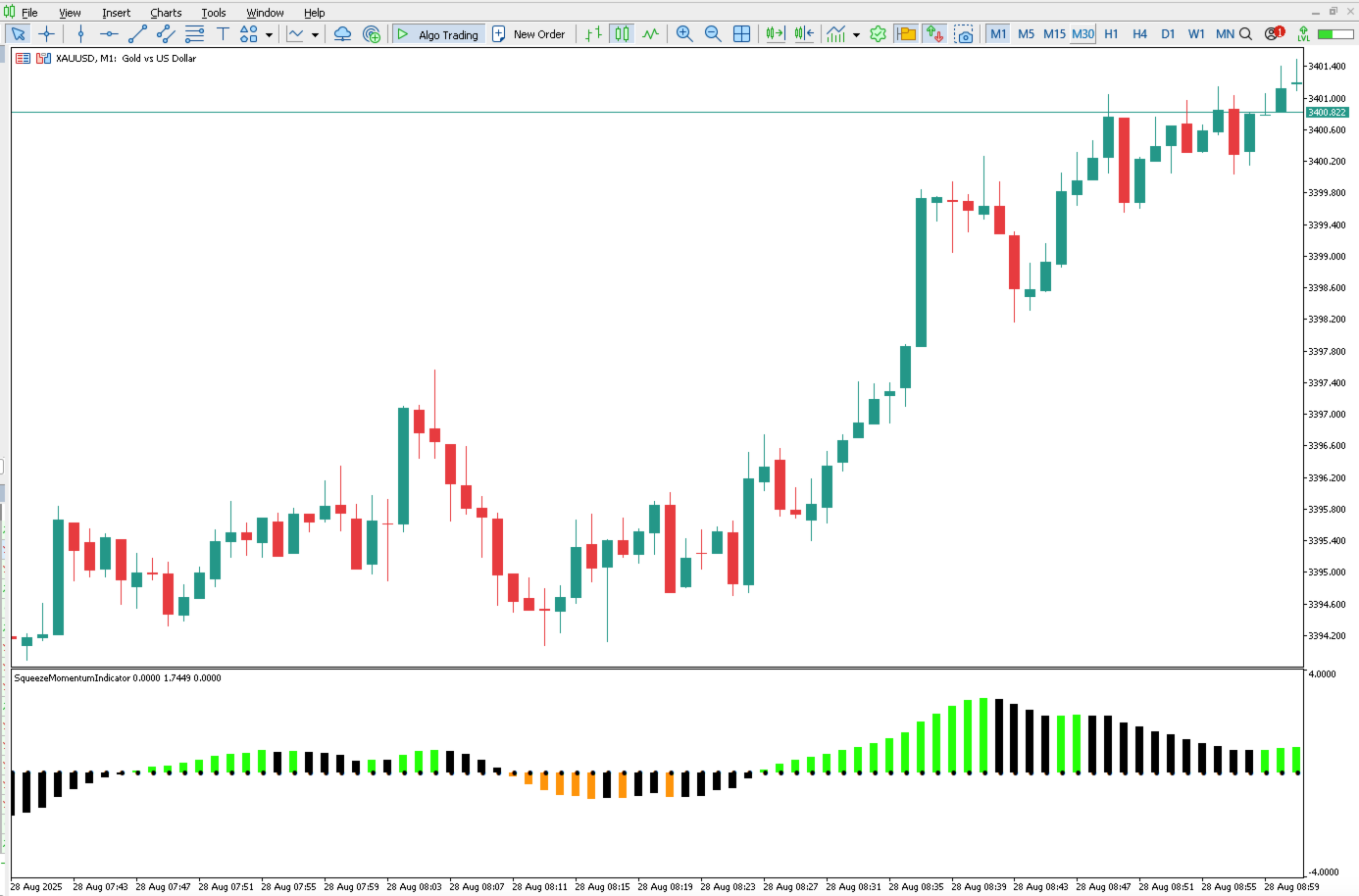Viewport: 1359px width, 896px height.
Task: Click the one-click trading panel icon
Action: [x=43, y=59]
